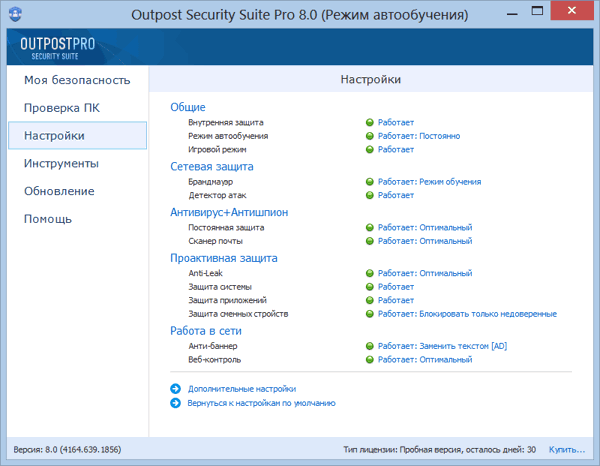Click green status icon for Сканер почты
Image resolution: width=600 pixels, height=466 pixels.
pyautogui.click(x=369, y=241)
